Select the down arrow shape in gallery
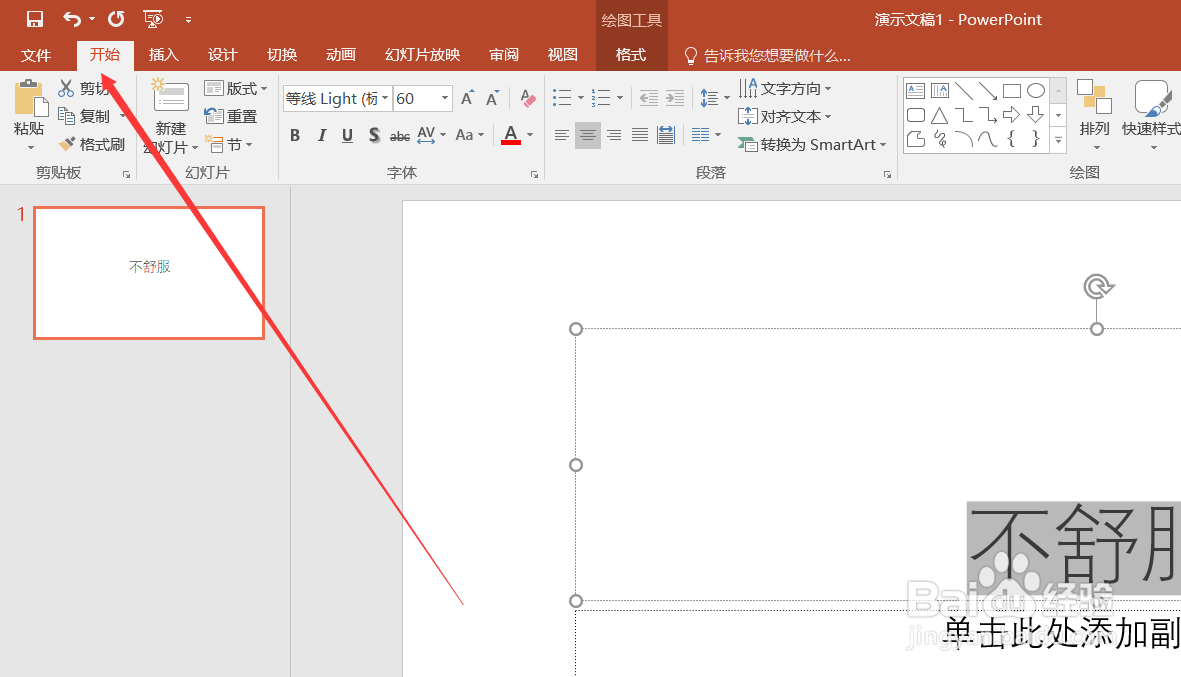 point(1036,115)
